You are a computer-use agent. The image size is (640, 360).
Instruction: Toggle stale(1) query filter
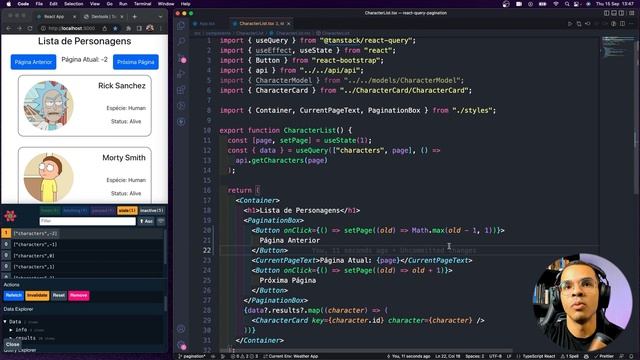(x=127, y=211)
